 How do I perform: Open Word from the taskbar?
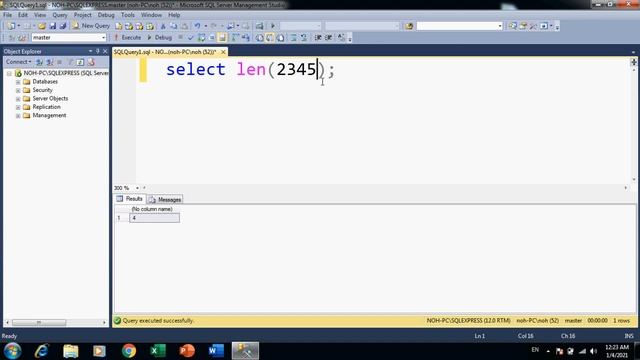(x=216, y=351)
